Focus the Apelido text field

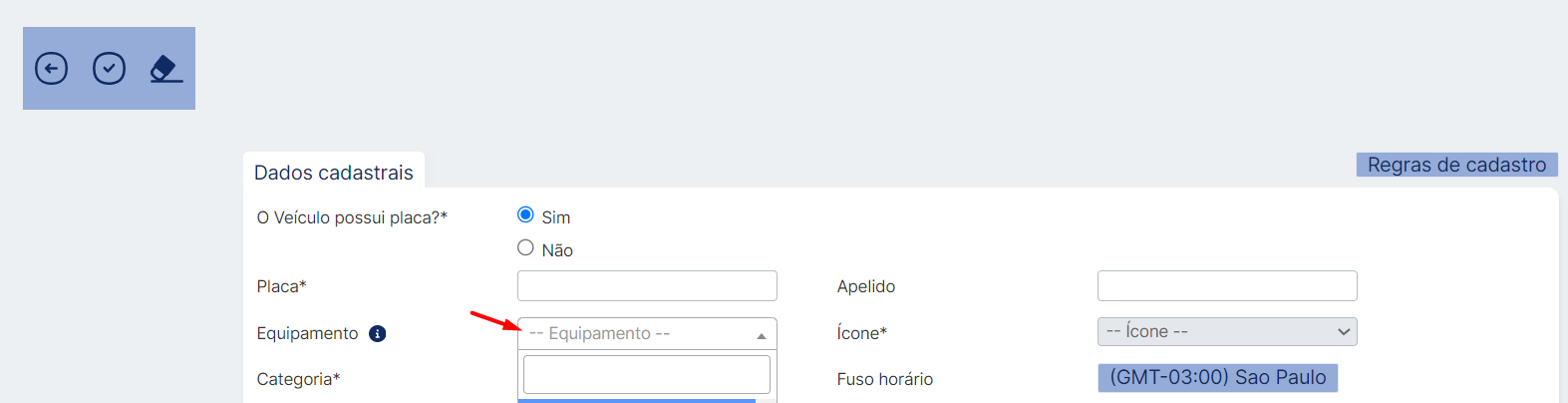point(1226,285)
